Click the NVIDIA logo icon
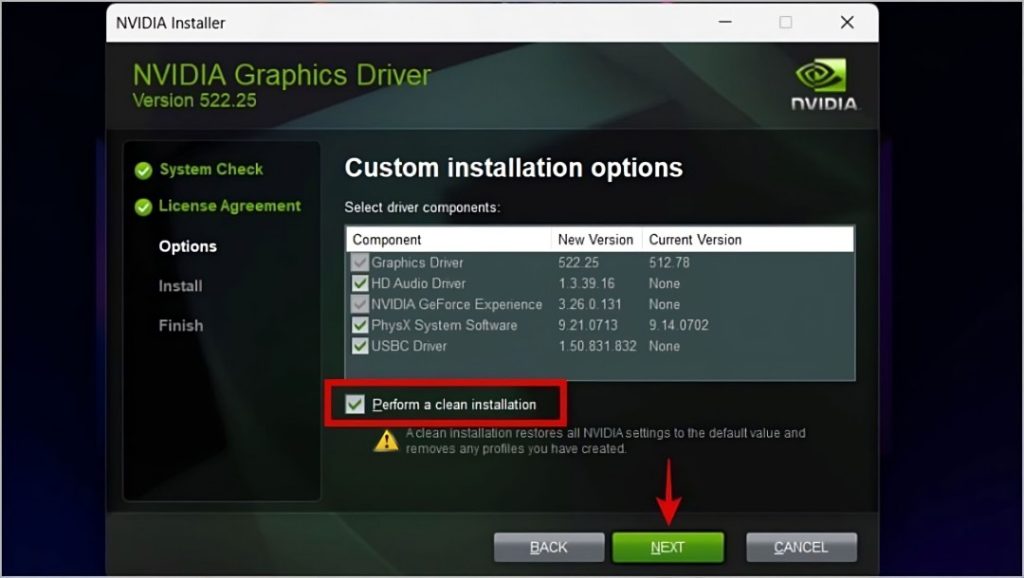Screen dimensions: 1024x578 [824, 84]
